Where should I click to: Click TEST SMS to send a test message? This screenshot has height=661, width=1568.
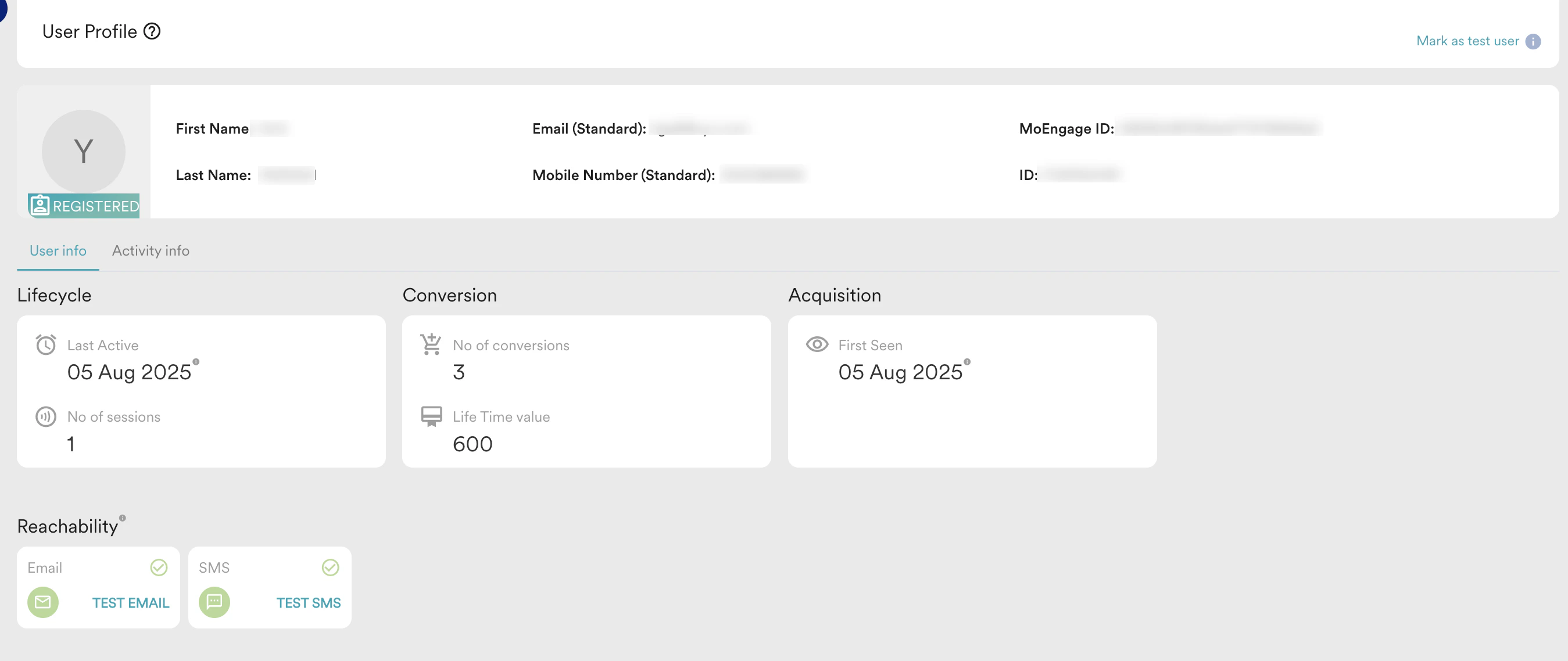pyautogui.click(x=308, y=602)
